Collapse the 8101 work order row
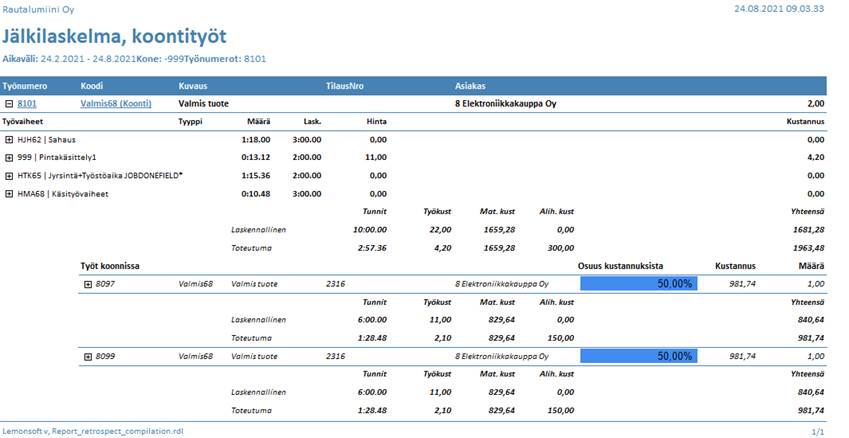Viewport: 849px width, 438px height. pos(9,103)
